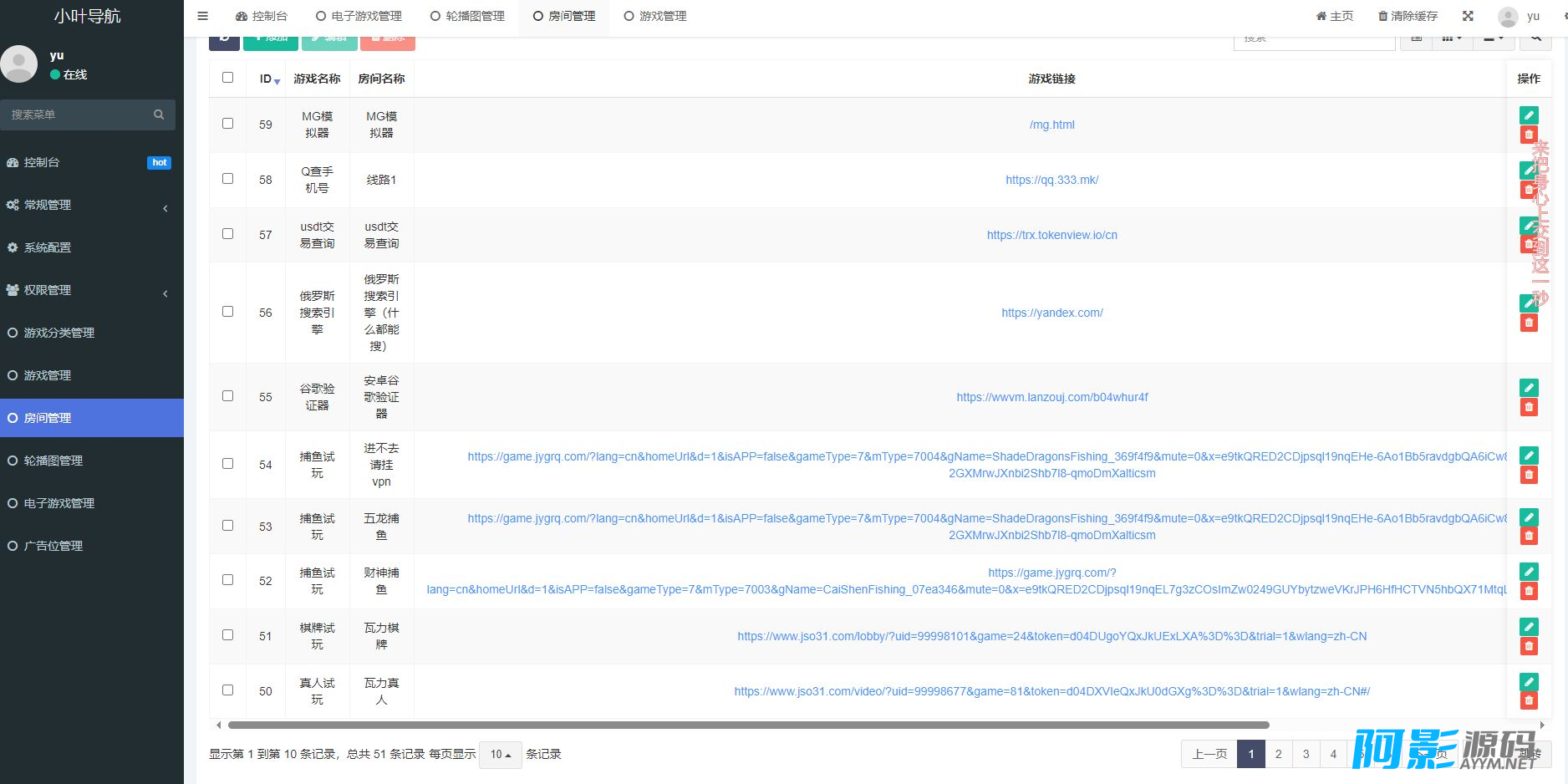Click the clear cache trash button
The image size is (1568, 784).
click(x=1408, y=16)
